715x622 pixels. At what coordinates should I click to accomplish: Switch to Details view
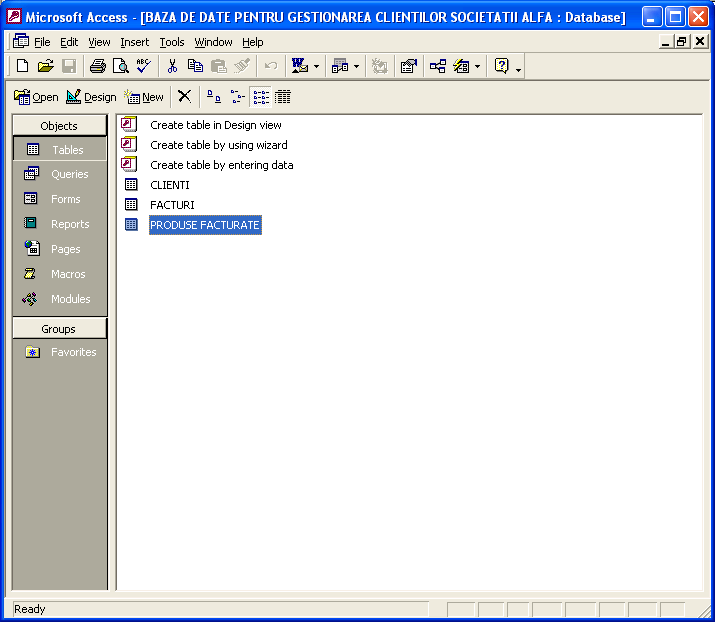tap(283, 96)
